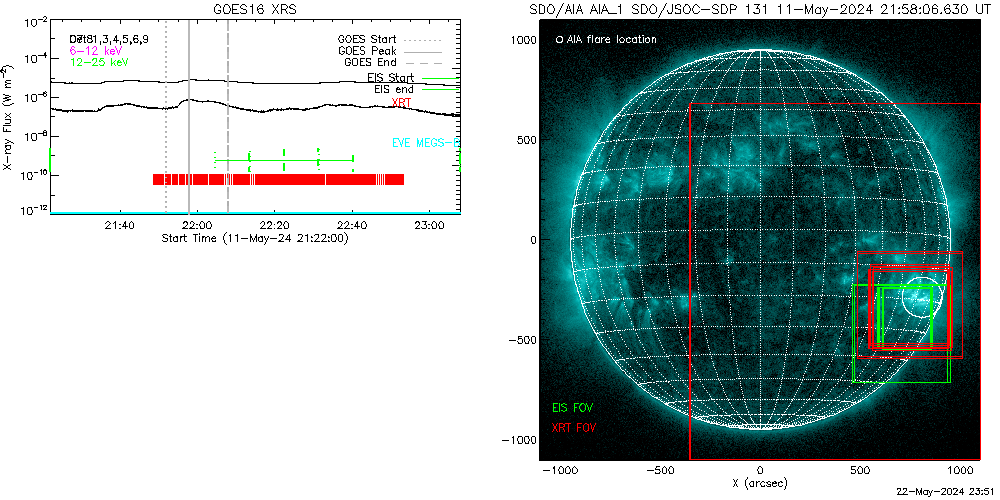Click the XRT FOV legend label
Screen dimensions: 1000x500
(575, 427)
